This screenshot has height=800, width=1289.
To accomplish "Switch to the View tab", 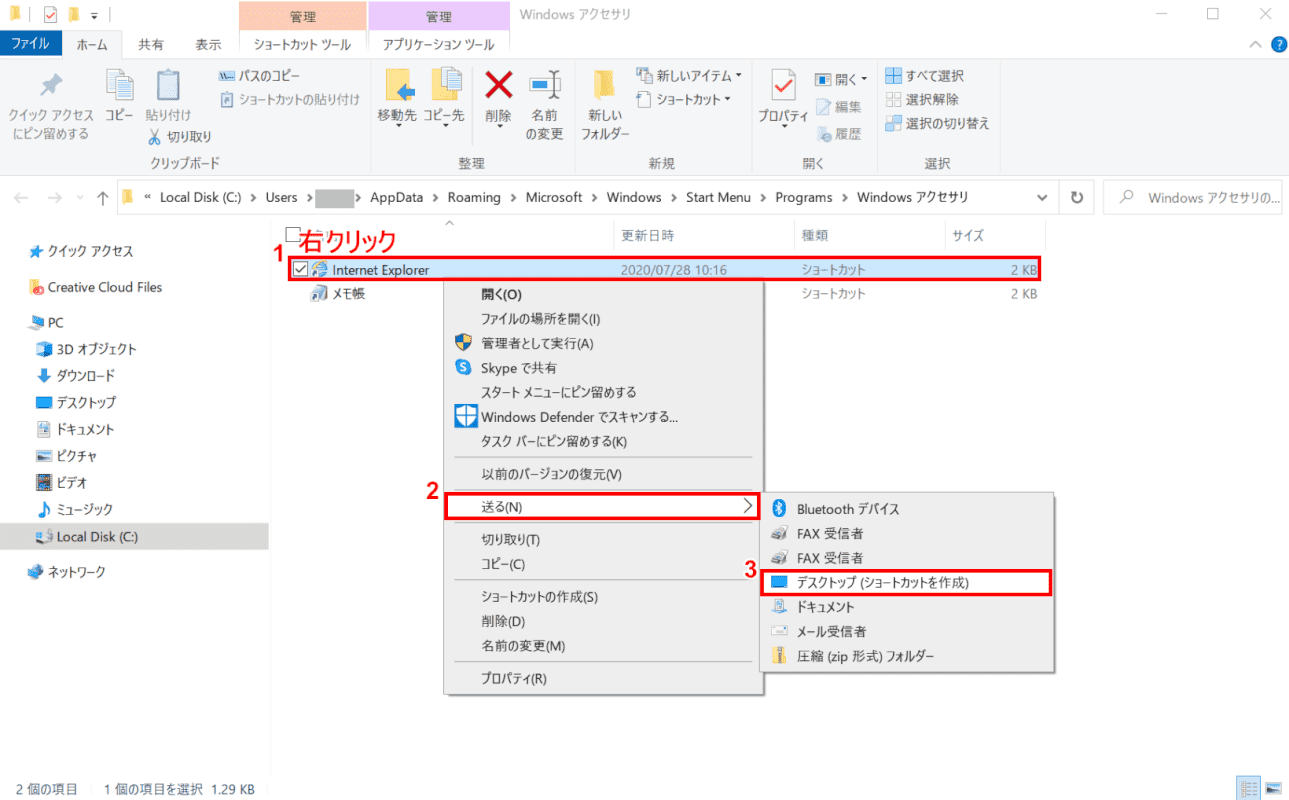I will tap(208, 44).
